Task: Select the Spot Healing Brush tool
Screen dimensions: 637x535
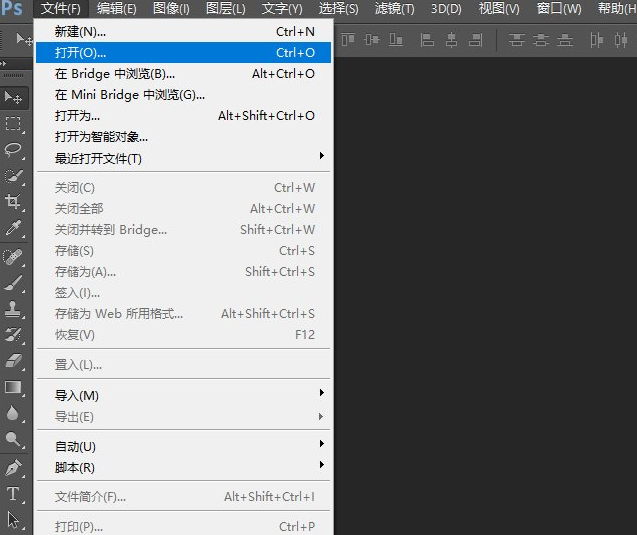Action: point(13,257)
